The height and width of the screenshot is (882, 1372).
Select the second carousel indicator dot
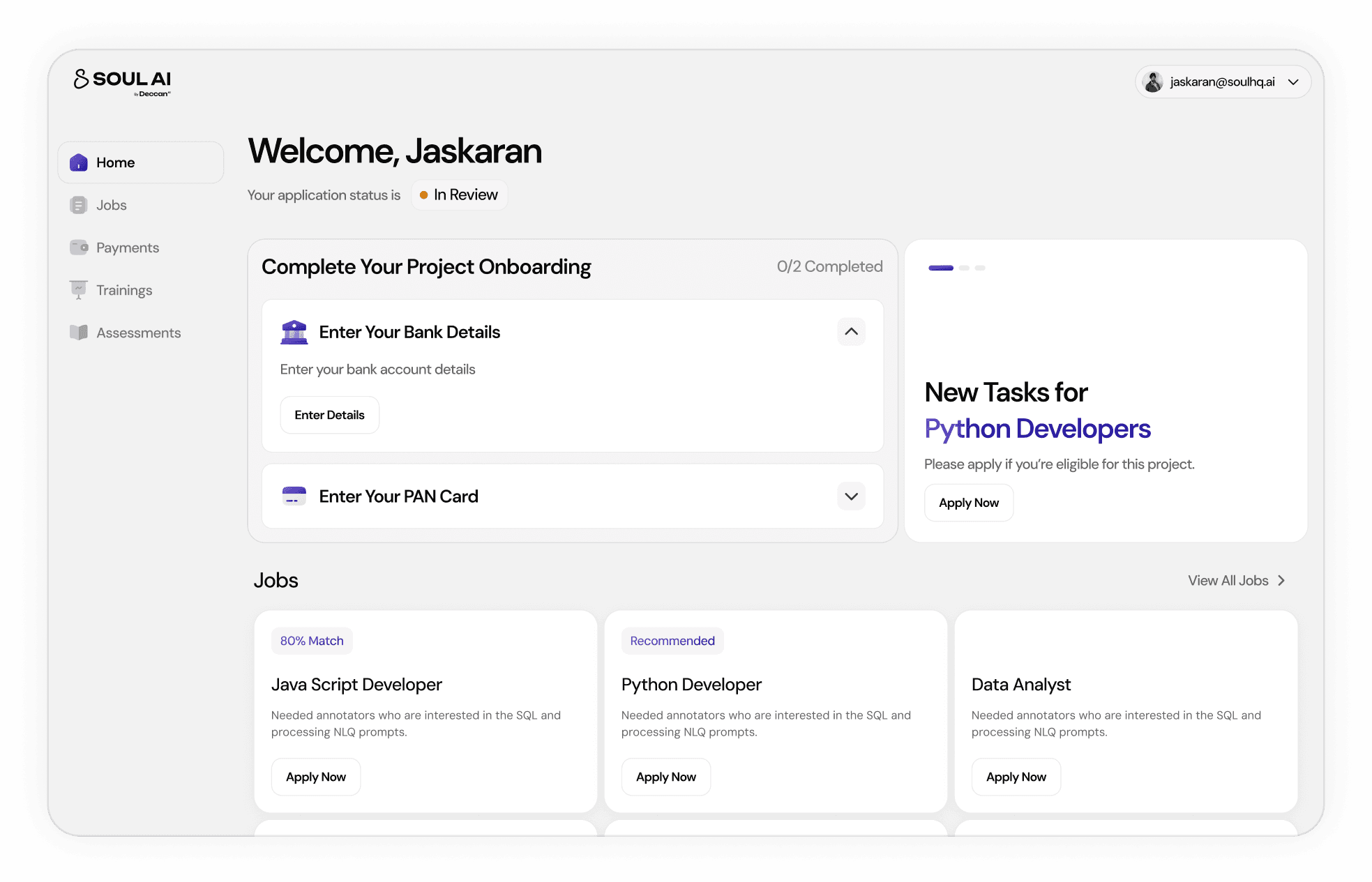[964, 268]
